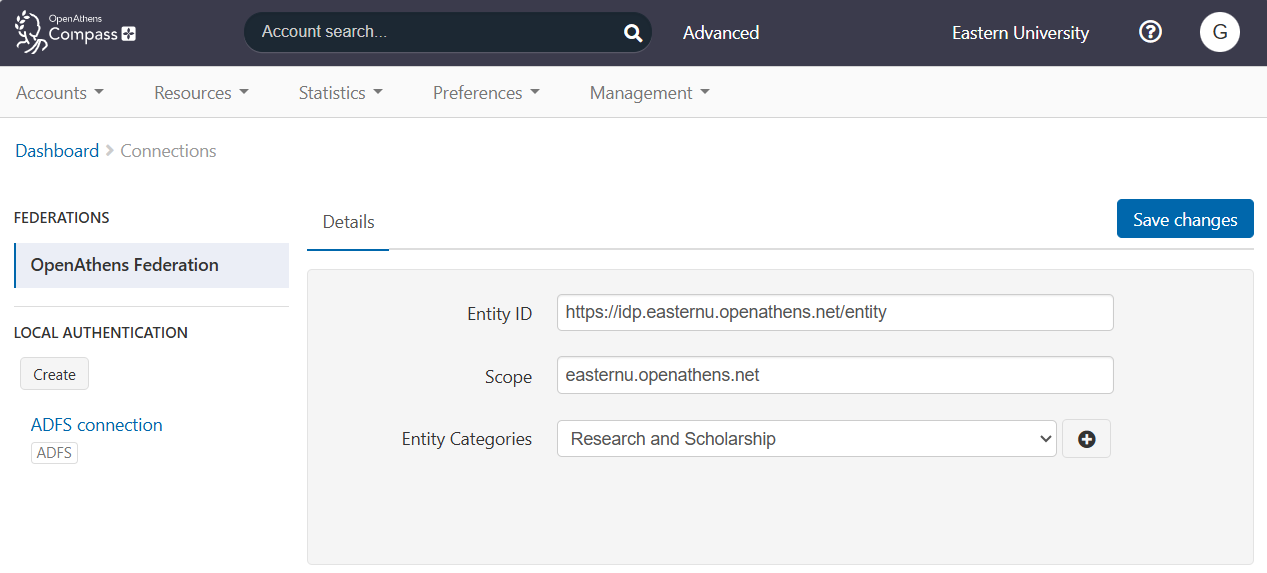Select OpenAthens Federation in sidebar
This screenshot has height=573, width=1267.
[152, 265]
